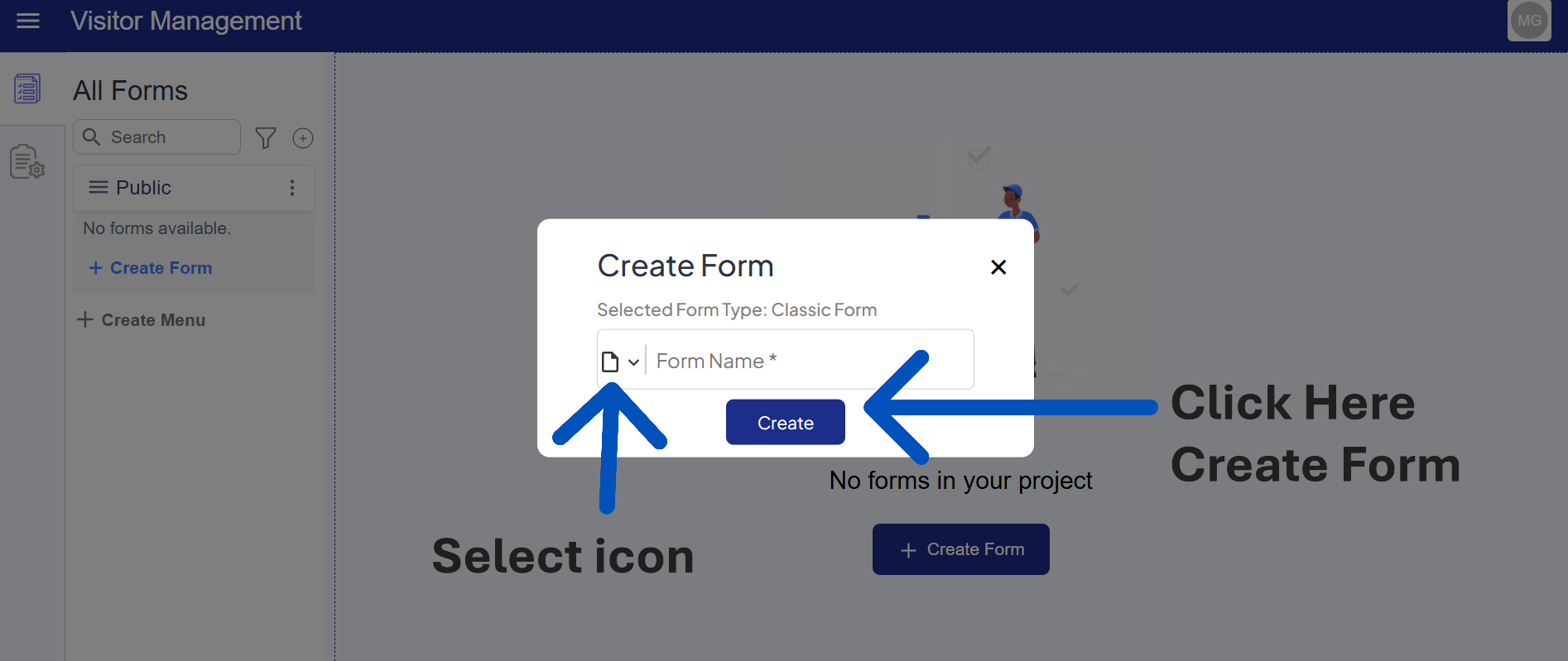Viewport: 1568px width, 661px height.
Task: Open the Public menu three-dot options
Action: tap(292, 188)
